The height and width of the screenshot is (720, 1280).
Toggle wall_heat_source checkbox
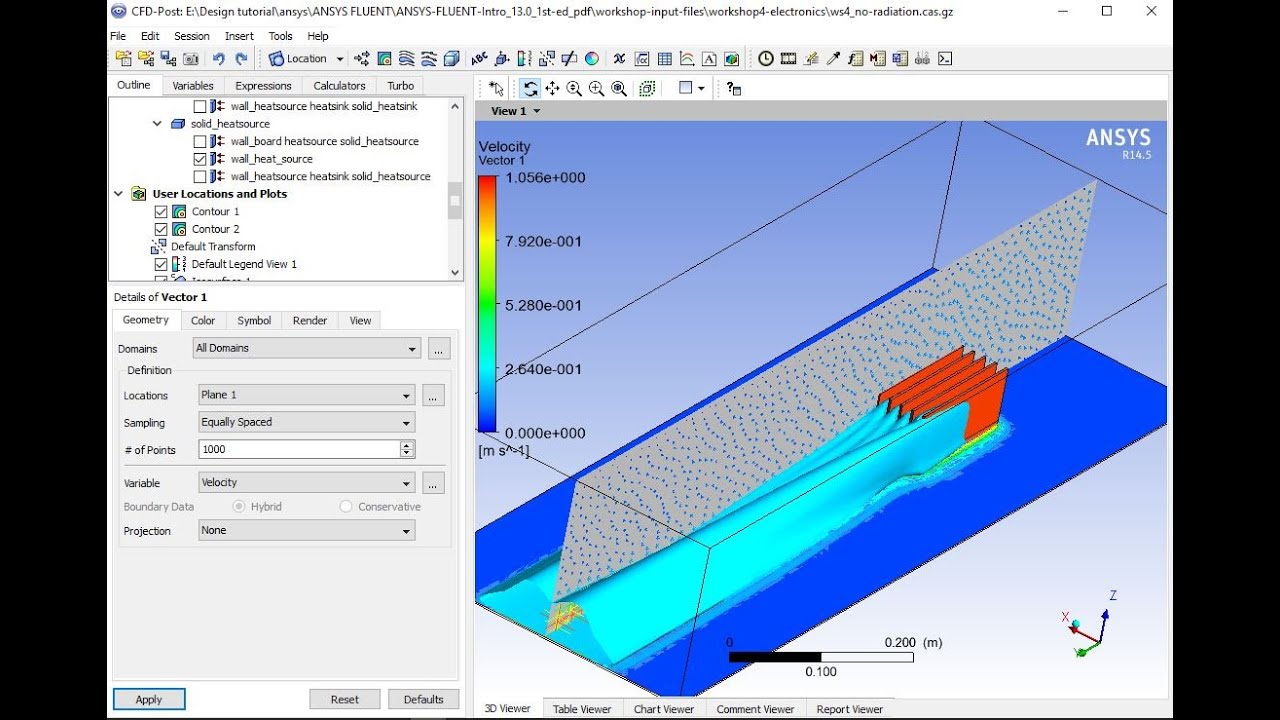coord(200,158)
